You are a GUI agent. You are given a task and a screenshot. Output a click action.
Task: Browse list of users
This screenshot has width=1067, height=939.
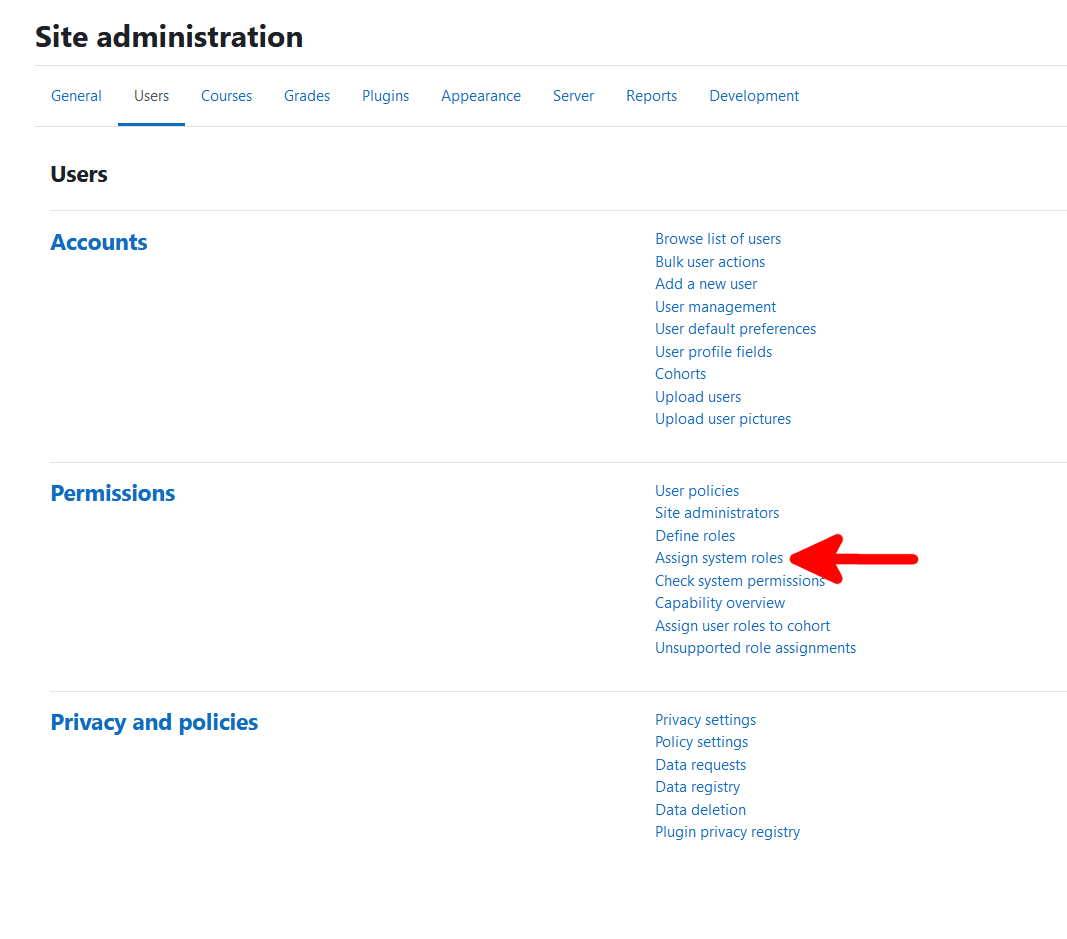click(718, 239)
